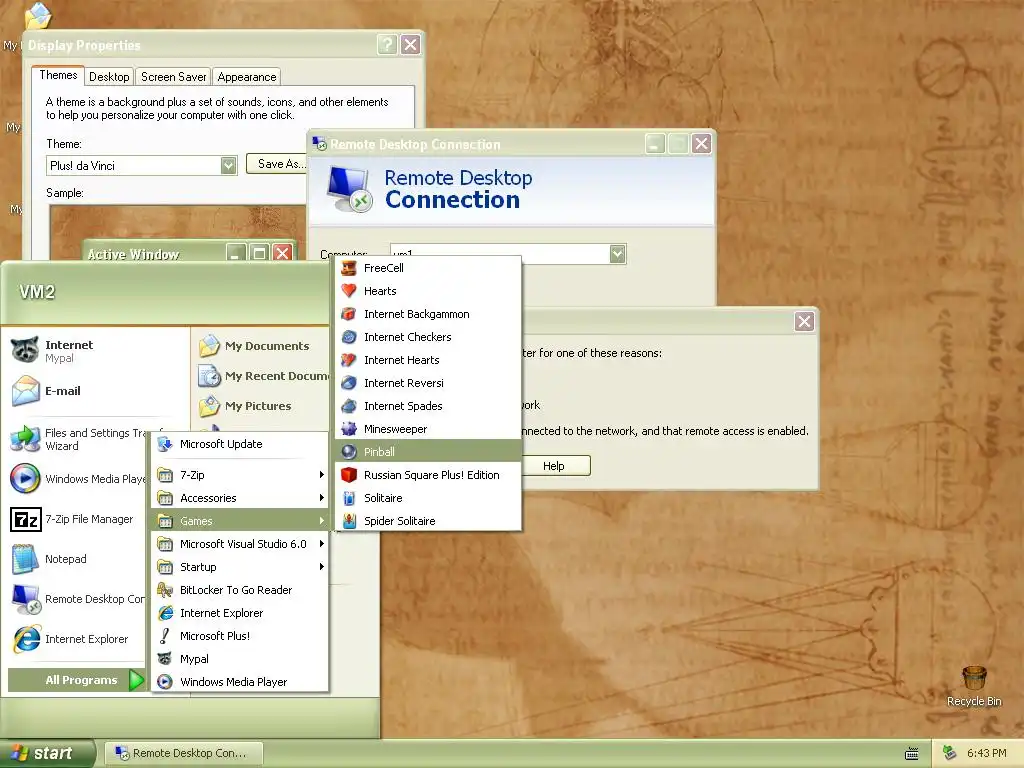
Task: Switch to the Screen Saver tab
Action: point(173,76)
